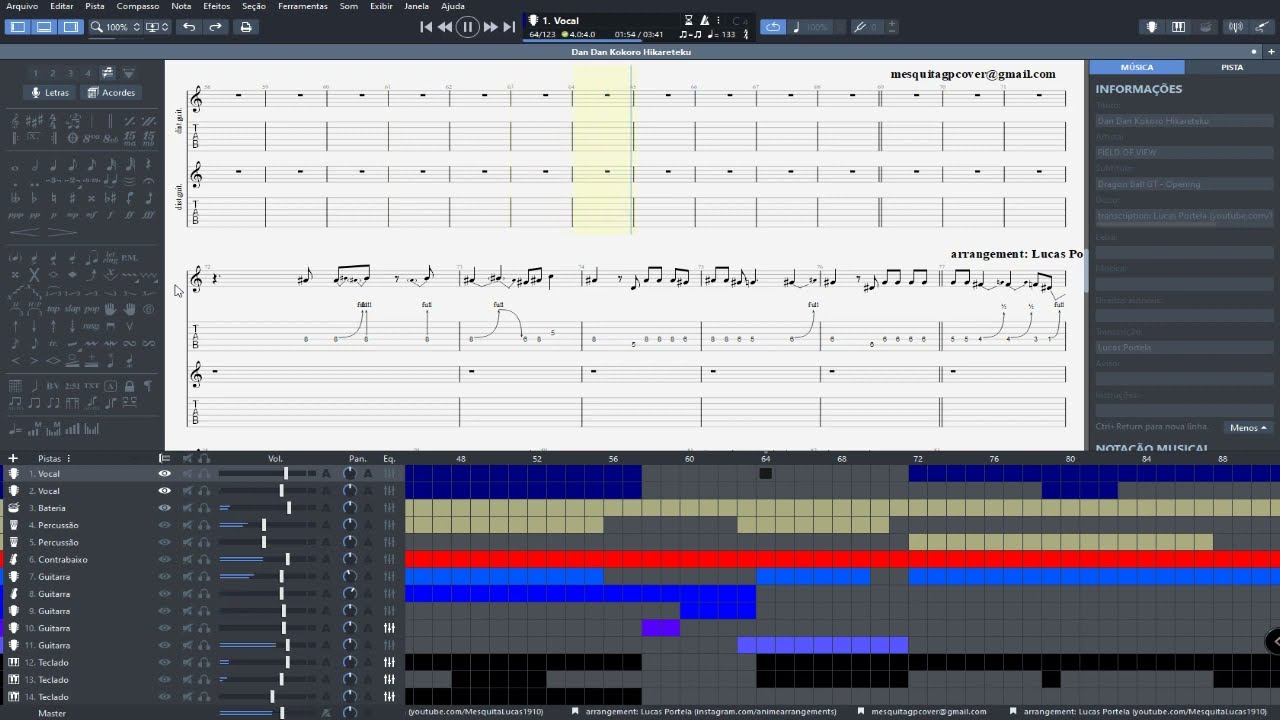The image size is (1280, 720).
Task: Edit the artist field FIELD OF VIEW
Action: coord(1184,152)
